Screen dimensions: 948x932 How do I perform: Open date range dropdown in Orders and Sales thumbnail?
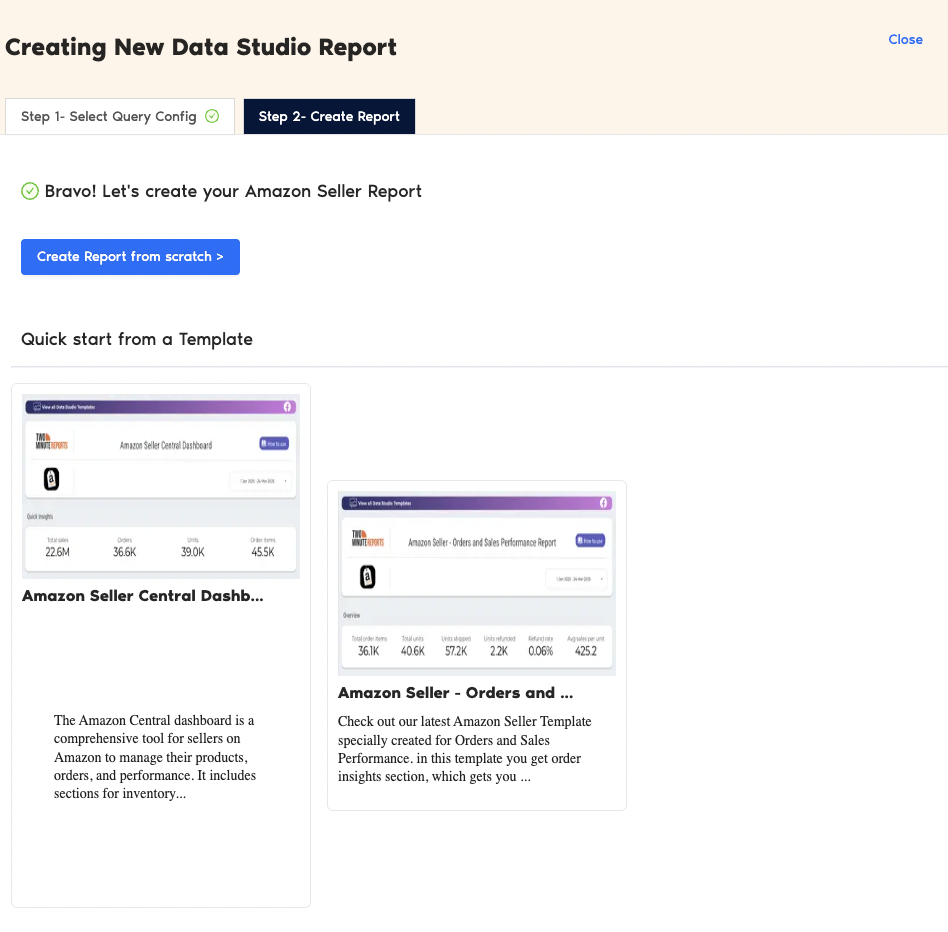pos(576,579)
